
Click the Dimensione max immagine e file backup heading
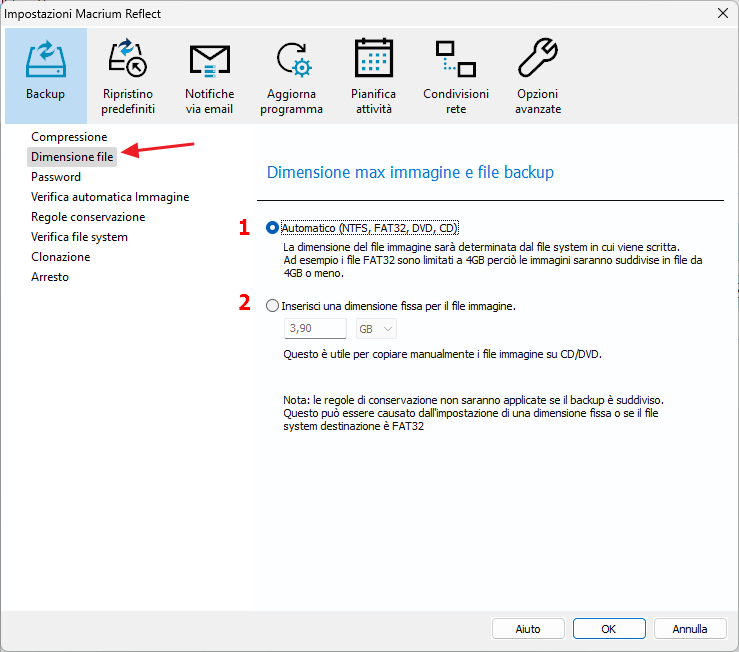410,172
